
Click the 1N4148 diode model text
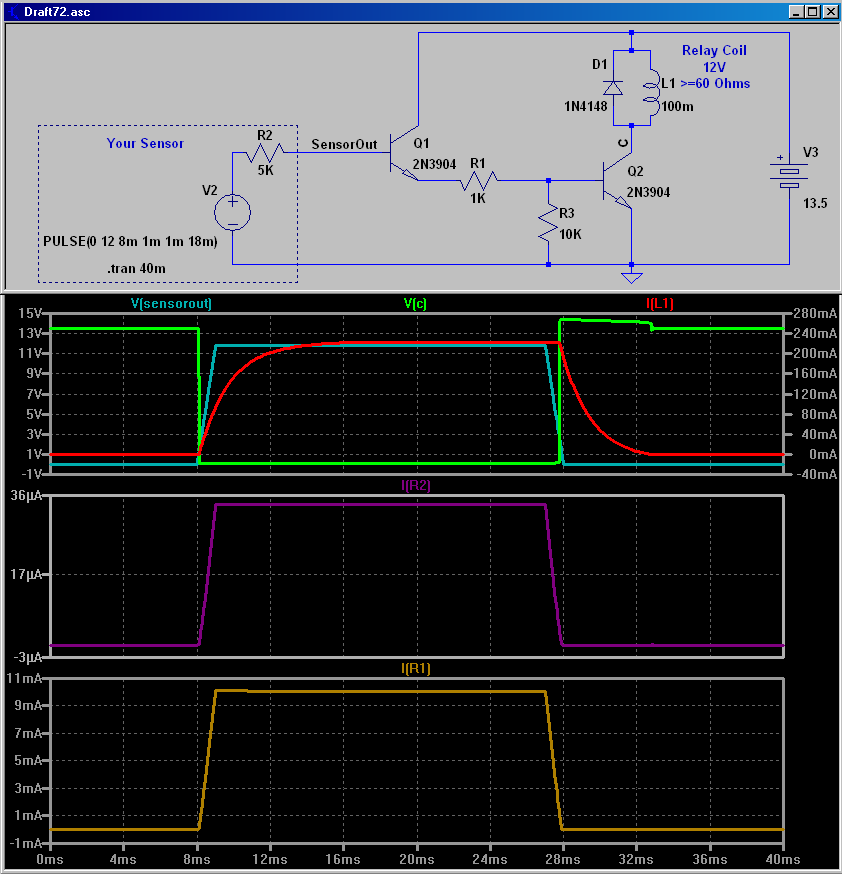point(586,106)
